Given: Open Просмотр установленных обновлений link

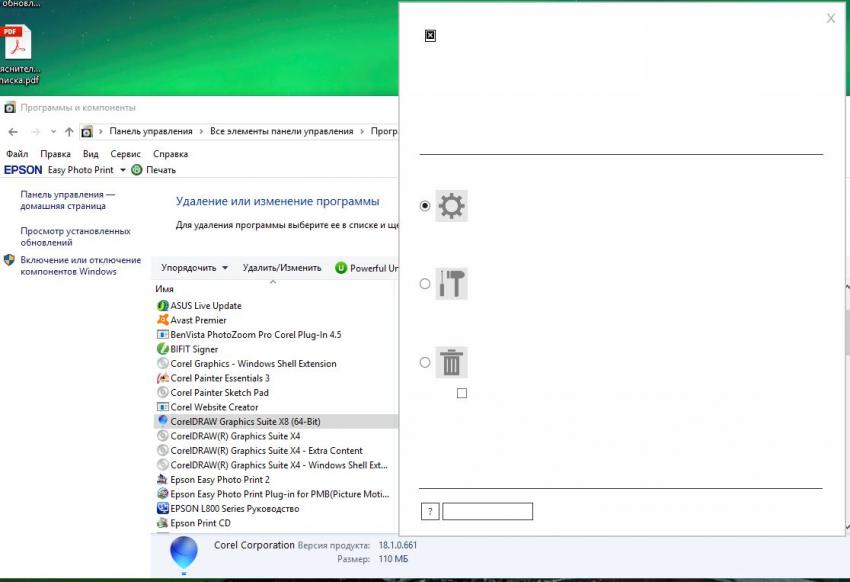Looking at the screenshot, I should coord(75,236).
